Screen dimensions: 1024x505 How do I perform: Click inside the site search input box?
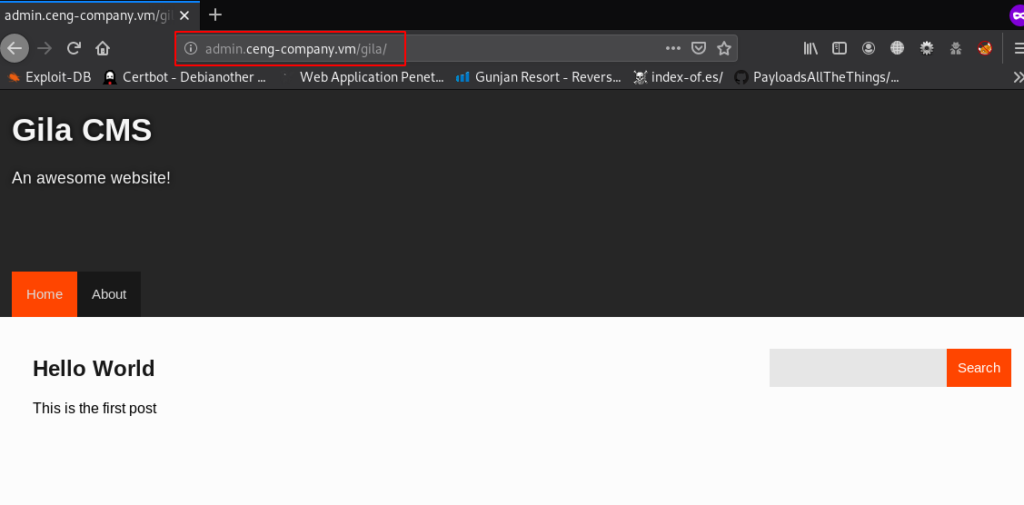pyautogui.click(x=857, y=368)
